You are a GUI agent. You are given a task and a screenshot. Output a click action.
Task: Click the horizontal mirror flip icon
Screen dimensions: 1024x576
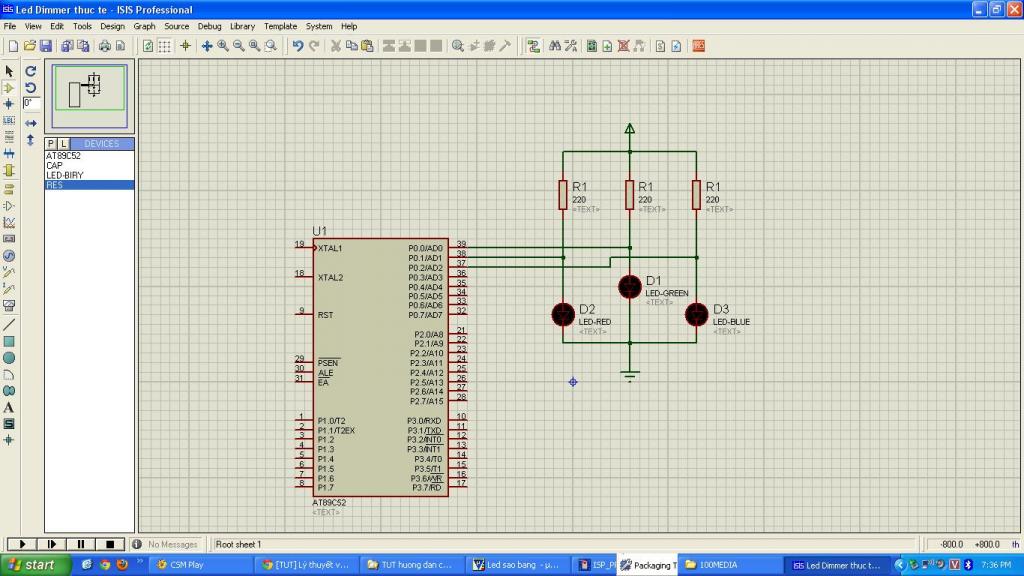(31, 122)
